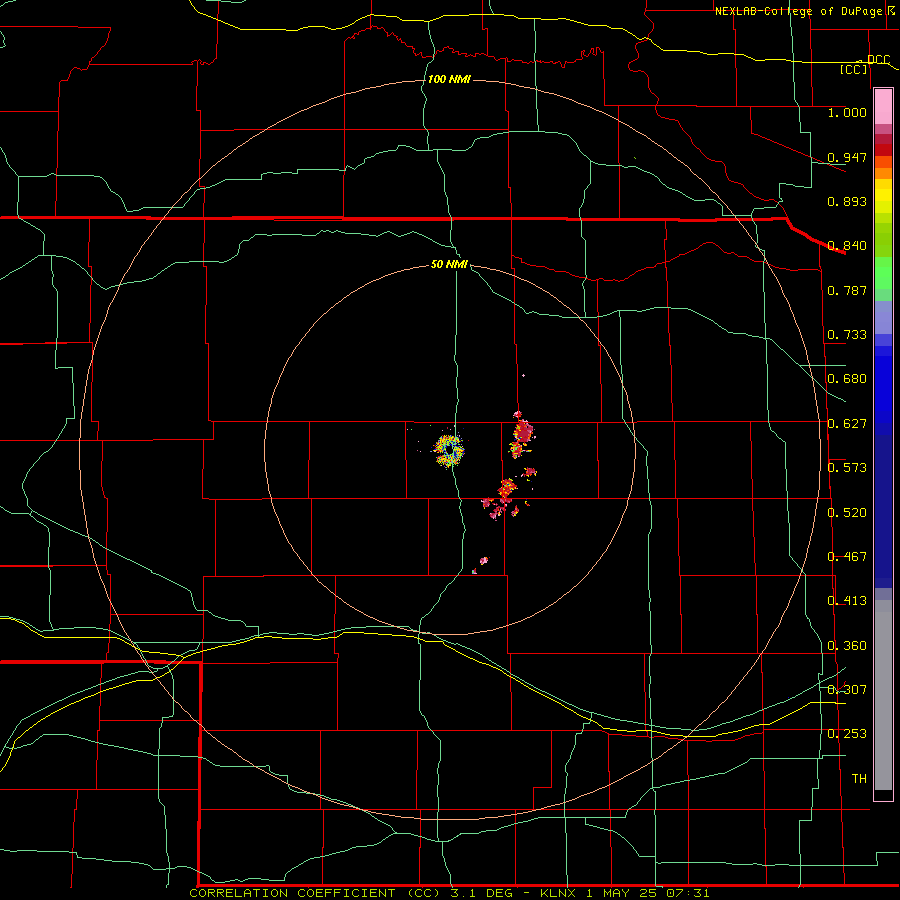The image size is (900, 900).
Task: Select the 0.627 scale value
Action: coord(847,423)
